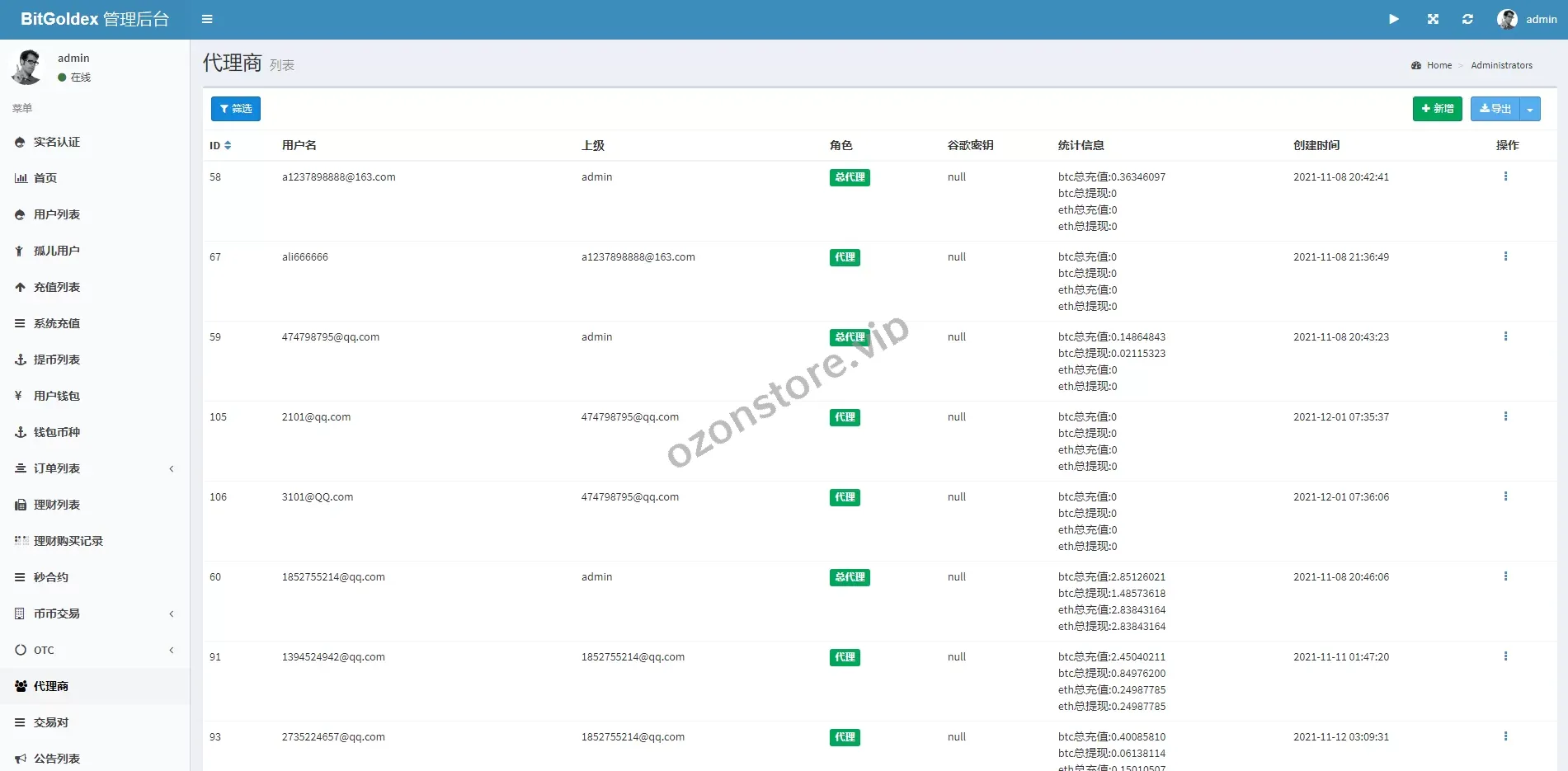Click the 用户列表 sidebar icon

click(18, 214)
